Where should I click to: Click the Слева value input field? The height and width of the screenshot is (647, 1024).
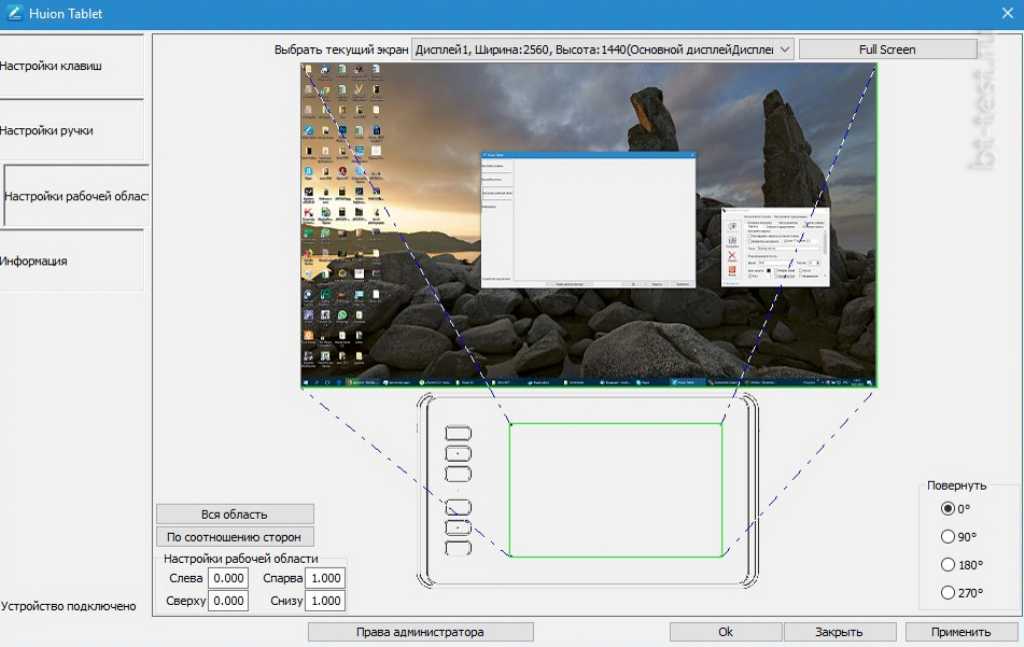pos(227,578)
